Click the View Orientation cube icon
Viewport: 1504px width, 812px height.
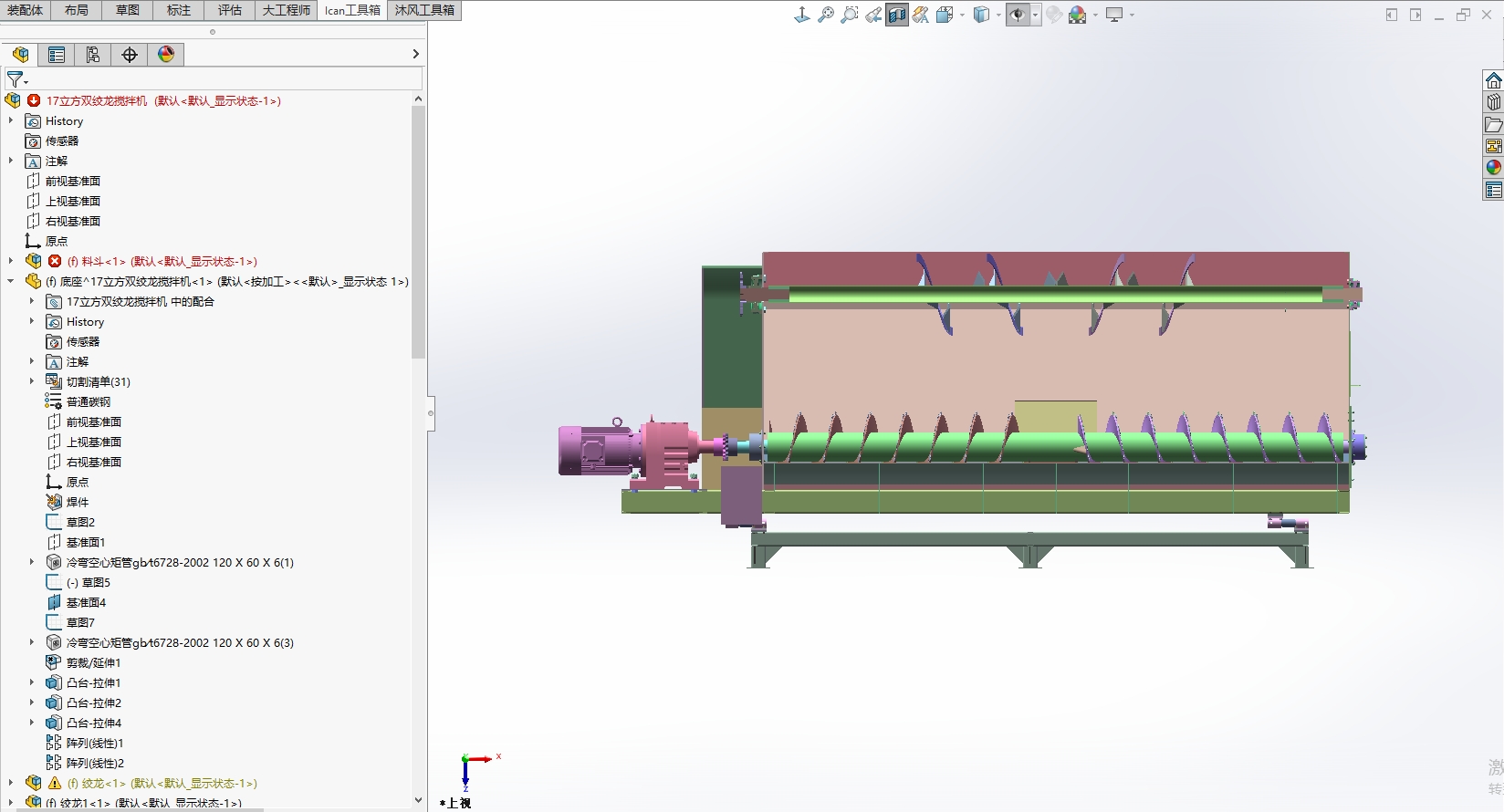945,15
